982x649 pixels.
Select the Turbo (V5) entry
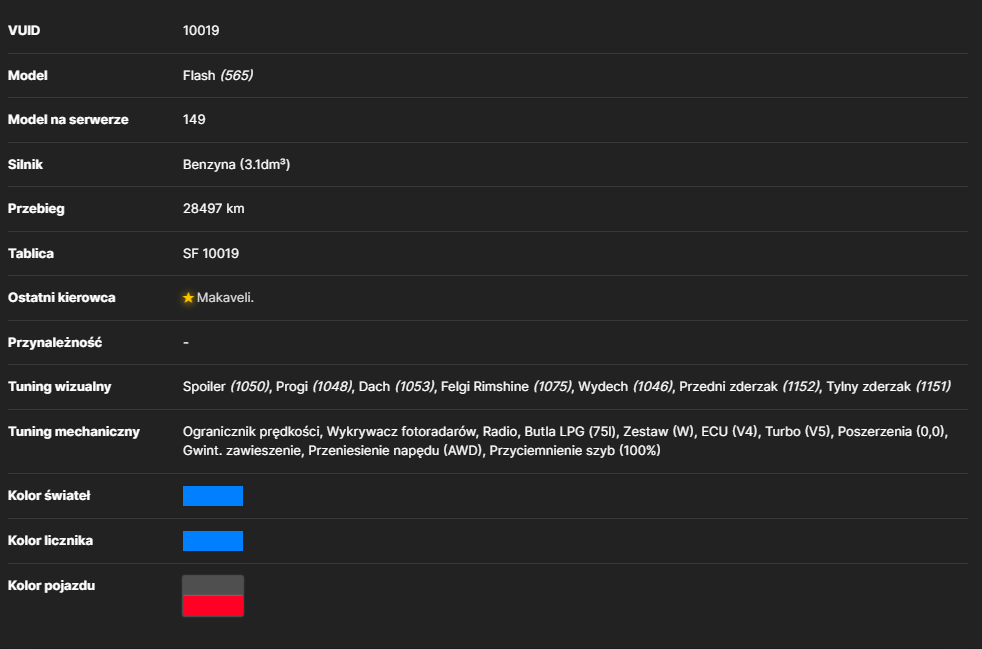click(x=798, y=432)
